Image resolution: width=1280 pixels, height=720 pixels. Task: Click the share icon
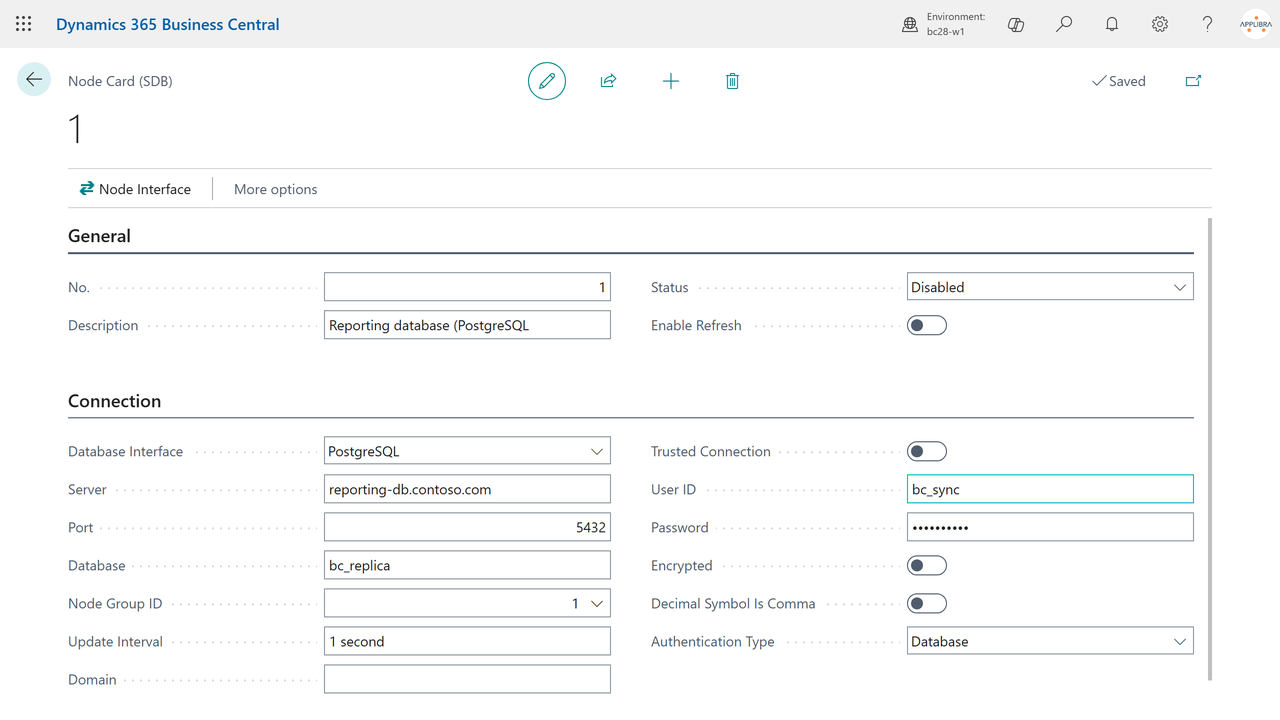608,81
